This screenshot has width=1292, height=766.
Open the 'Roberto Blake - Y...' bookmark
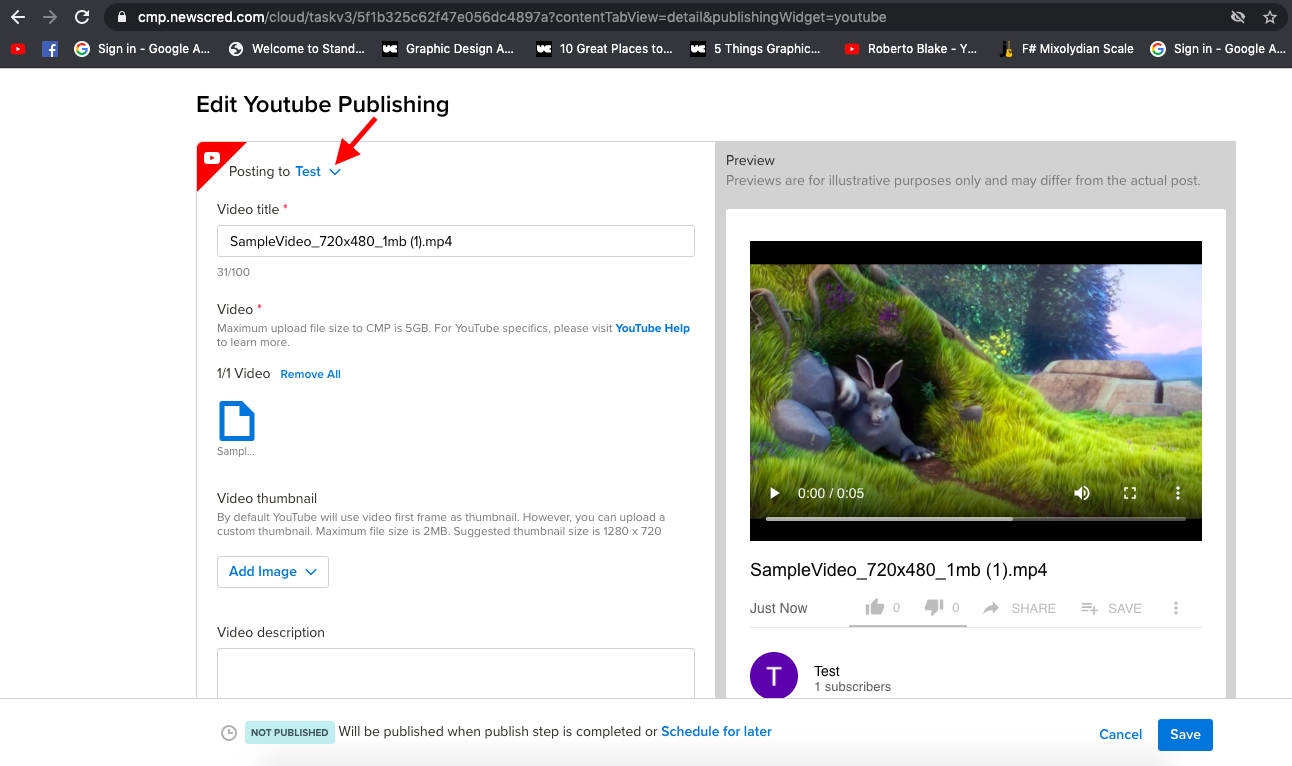point(911,48)
